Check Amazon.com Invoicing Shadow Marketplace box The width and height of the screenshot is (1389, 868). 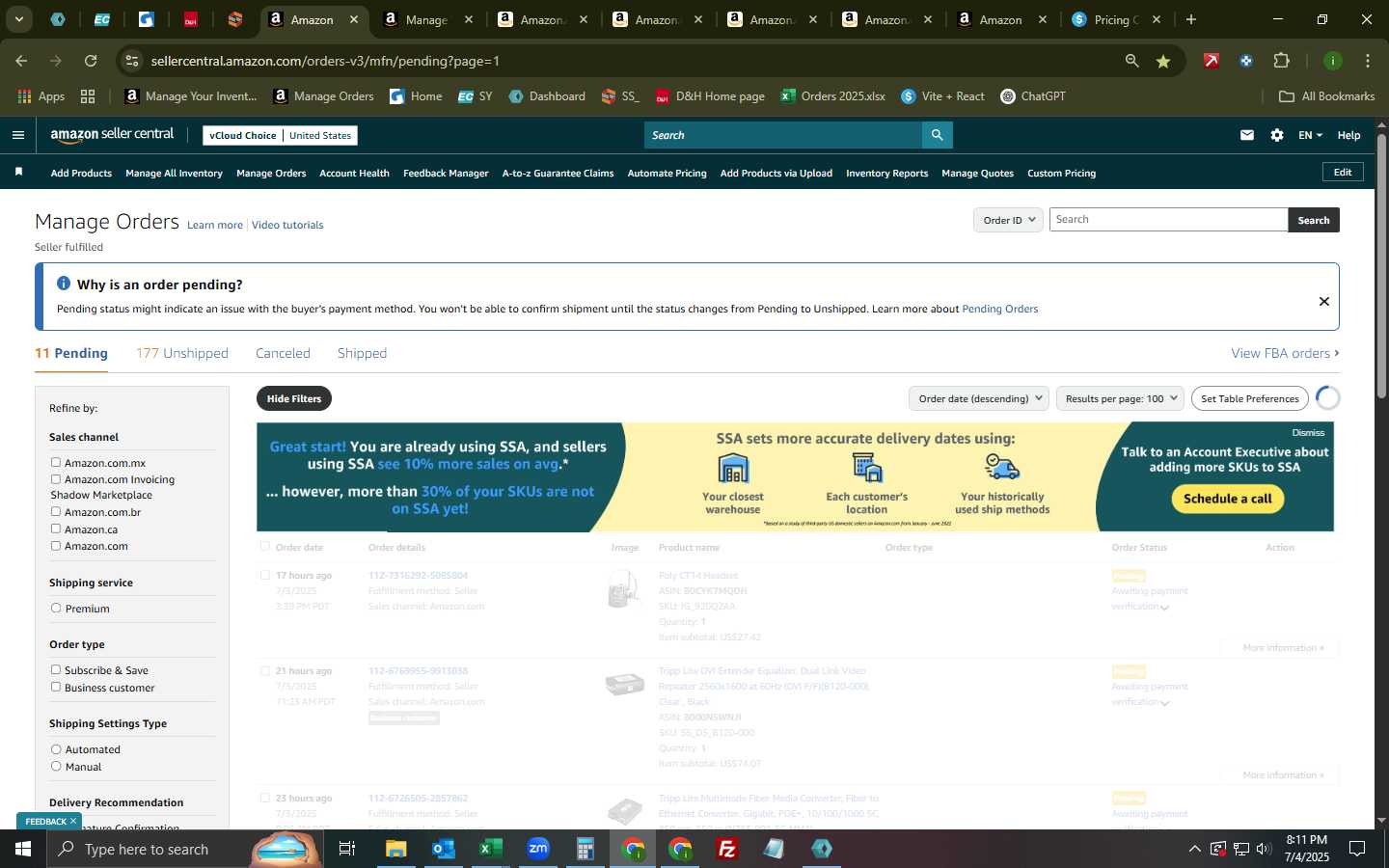click(x=56, y=478)
